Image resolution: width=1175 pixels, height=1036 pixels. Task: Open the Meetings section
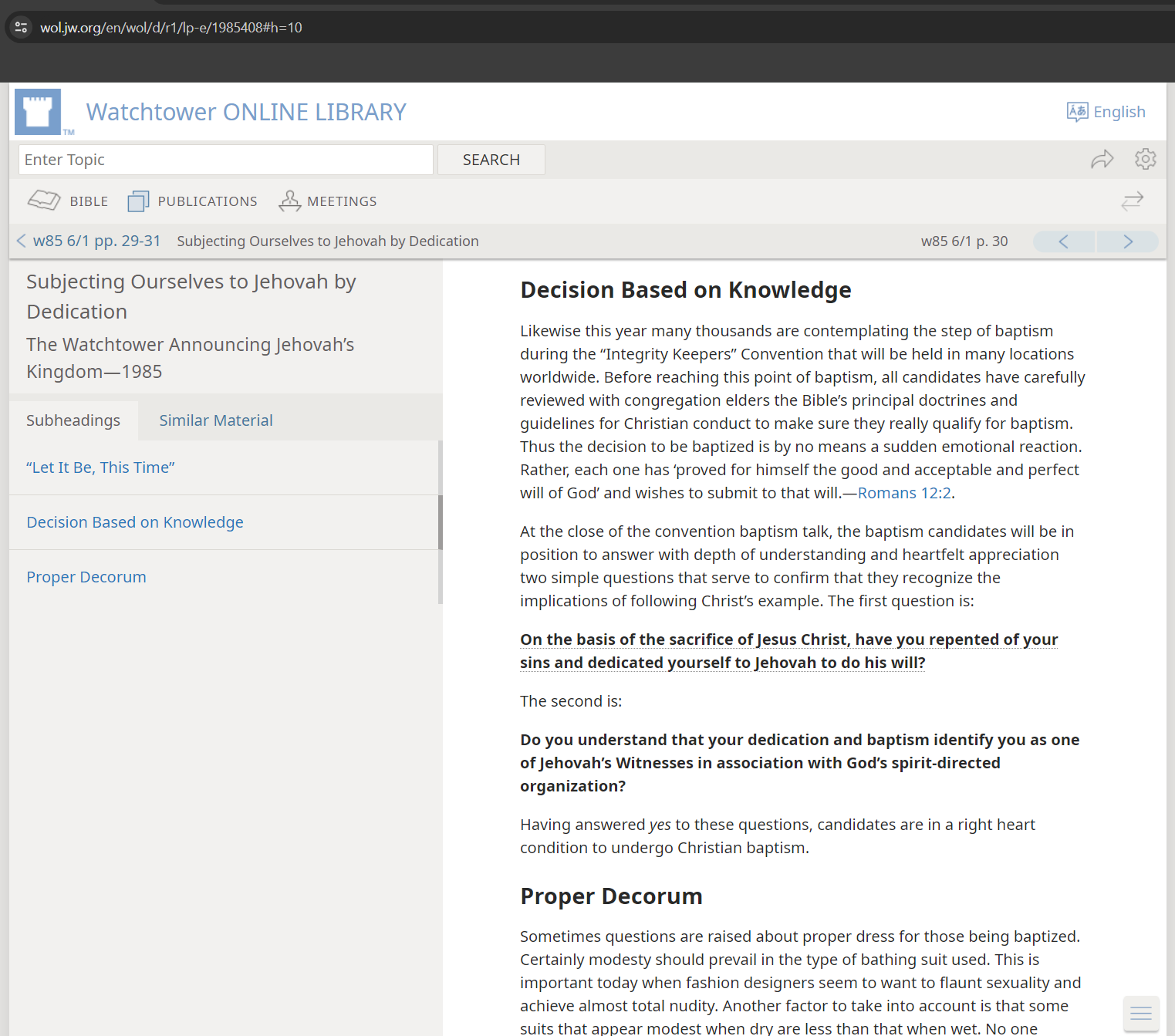(328, 201)
